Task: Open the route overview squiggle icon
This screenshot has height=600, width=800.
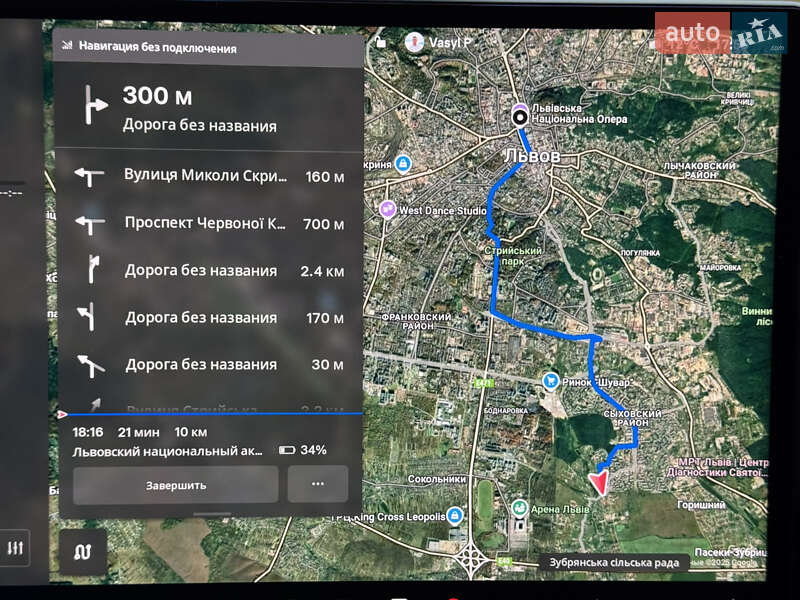Action: (x=82, y=551)
